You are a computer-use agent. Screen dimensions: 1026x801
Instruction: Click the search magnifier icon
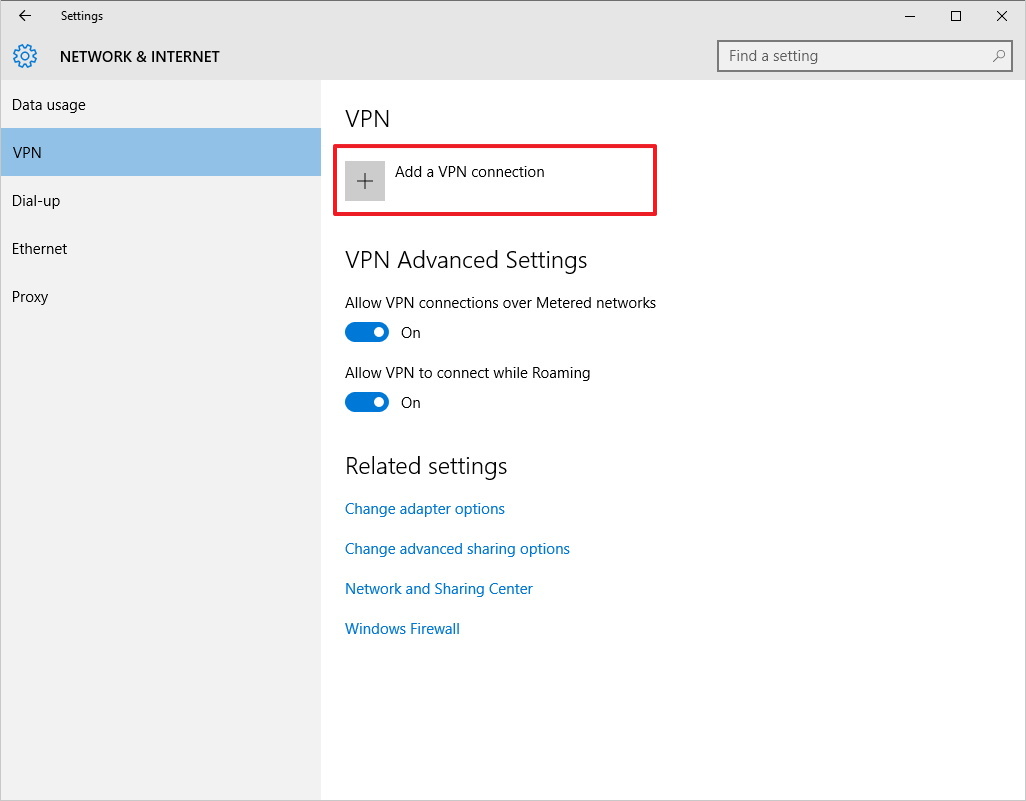[x=999, y=56]
